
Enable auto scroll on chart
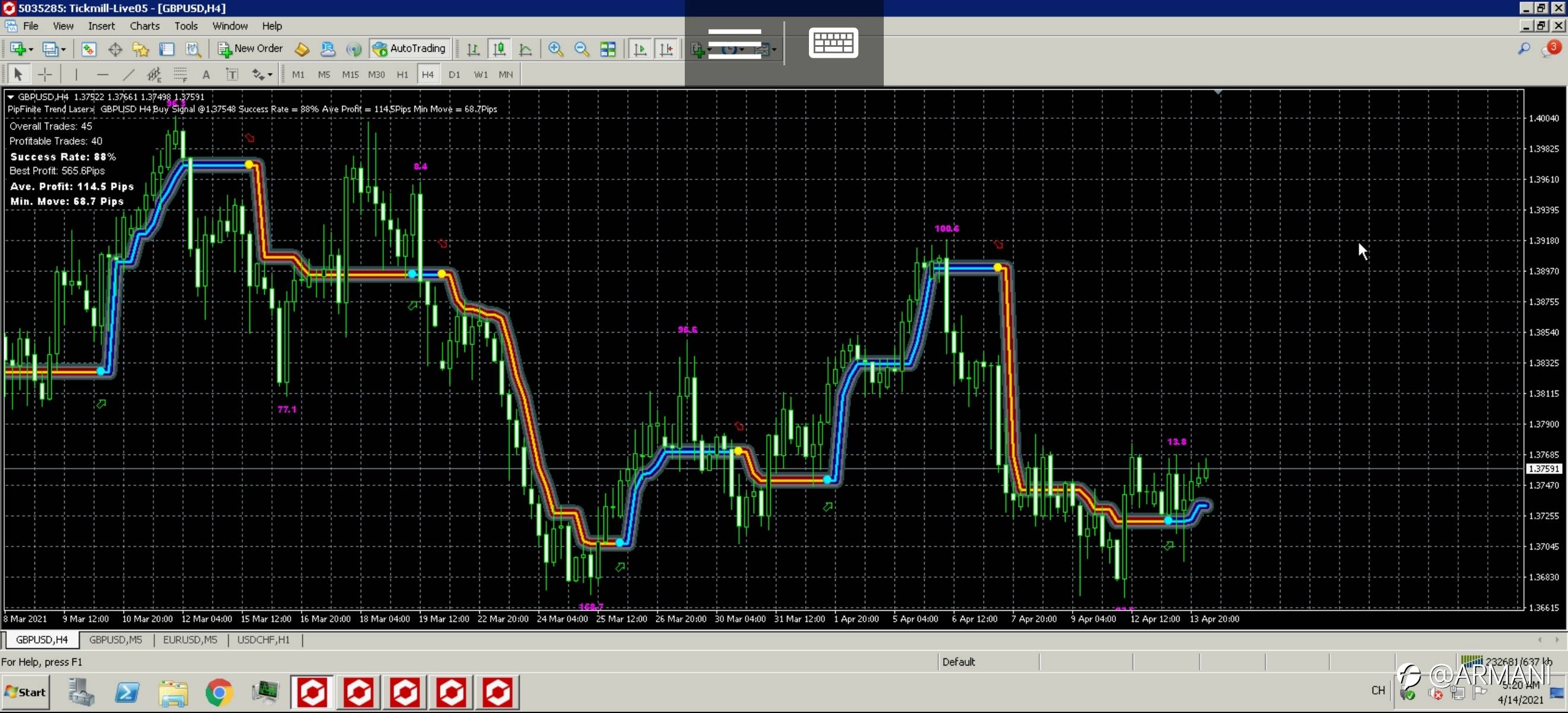(640, 49)
